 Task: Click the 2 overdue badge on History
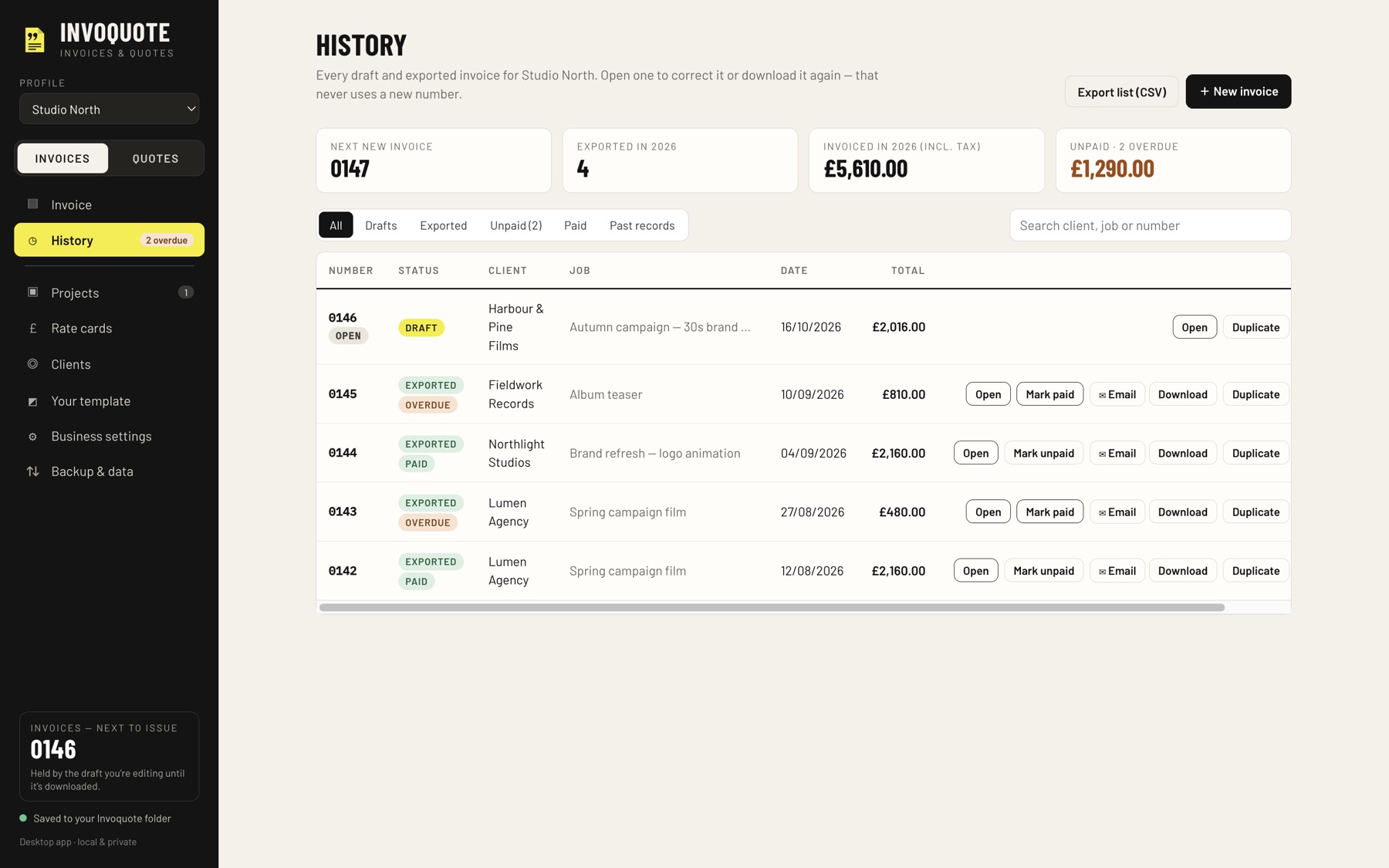(x=167, y=241)
